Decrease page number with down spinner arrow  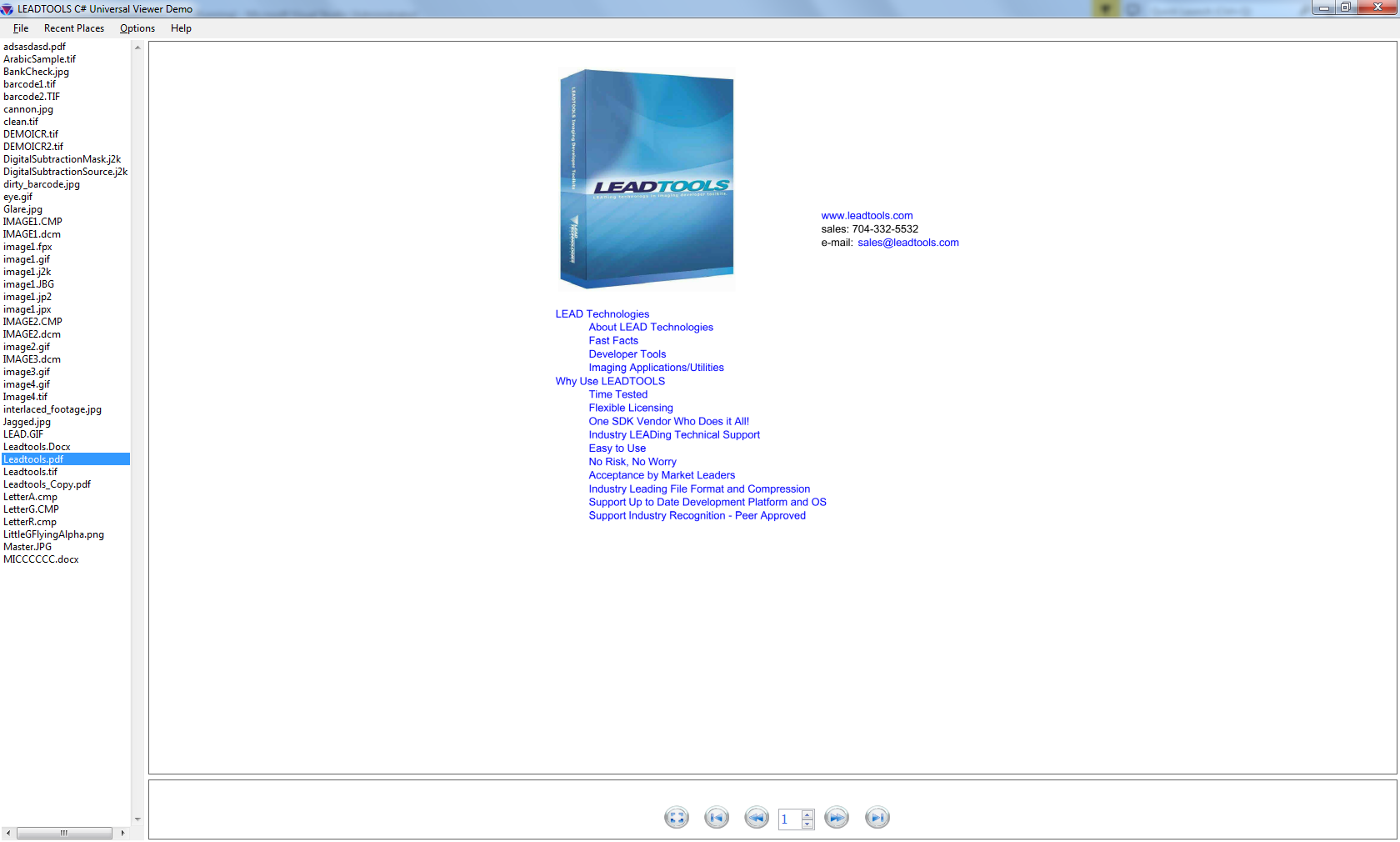pyautogui.click(x=807, y=824)
